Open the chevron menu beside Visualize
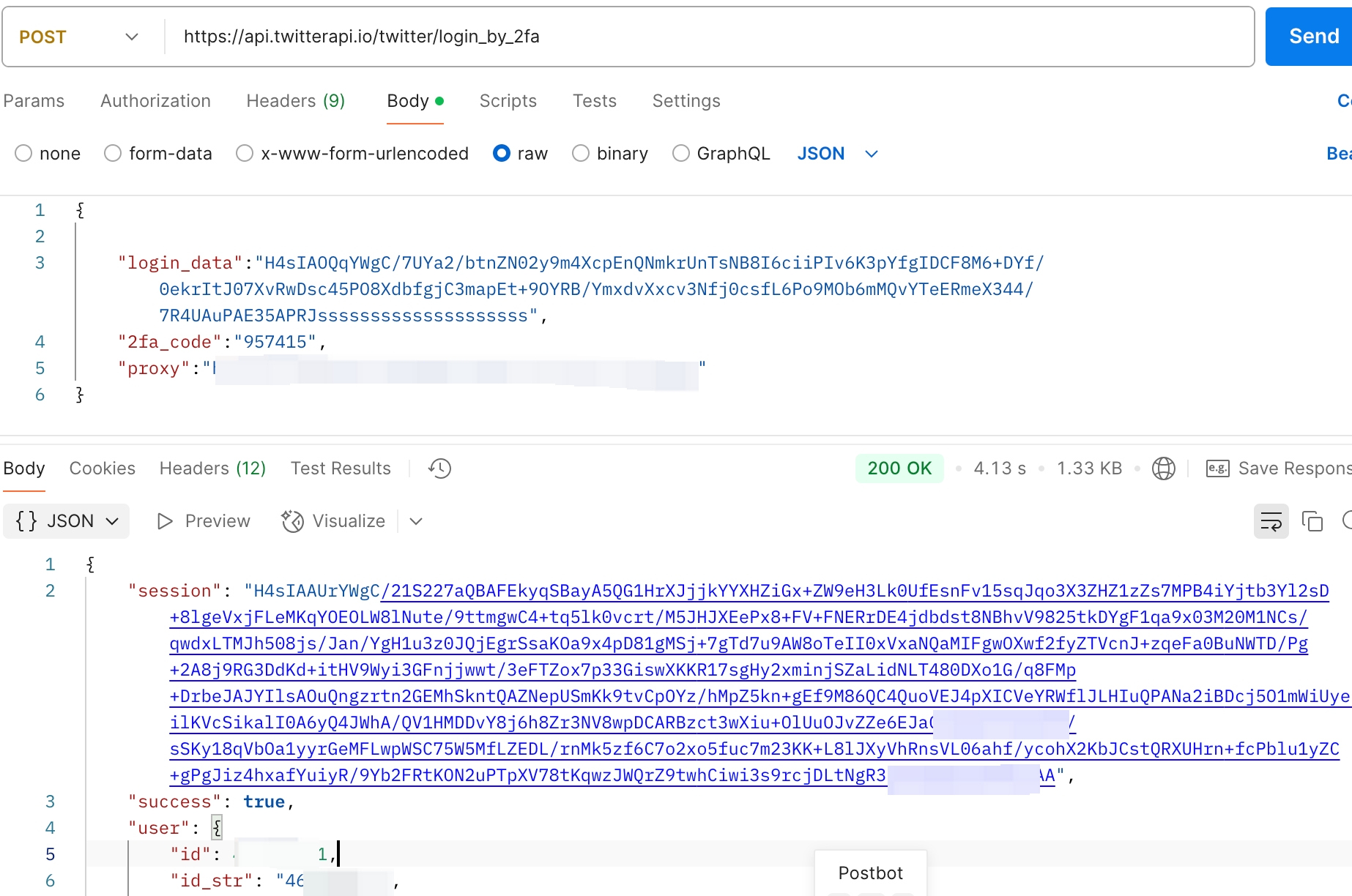This screenshot has width=1352, height=896. [x=416, y=521]
